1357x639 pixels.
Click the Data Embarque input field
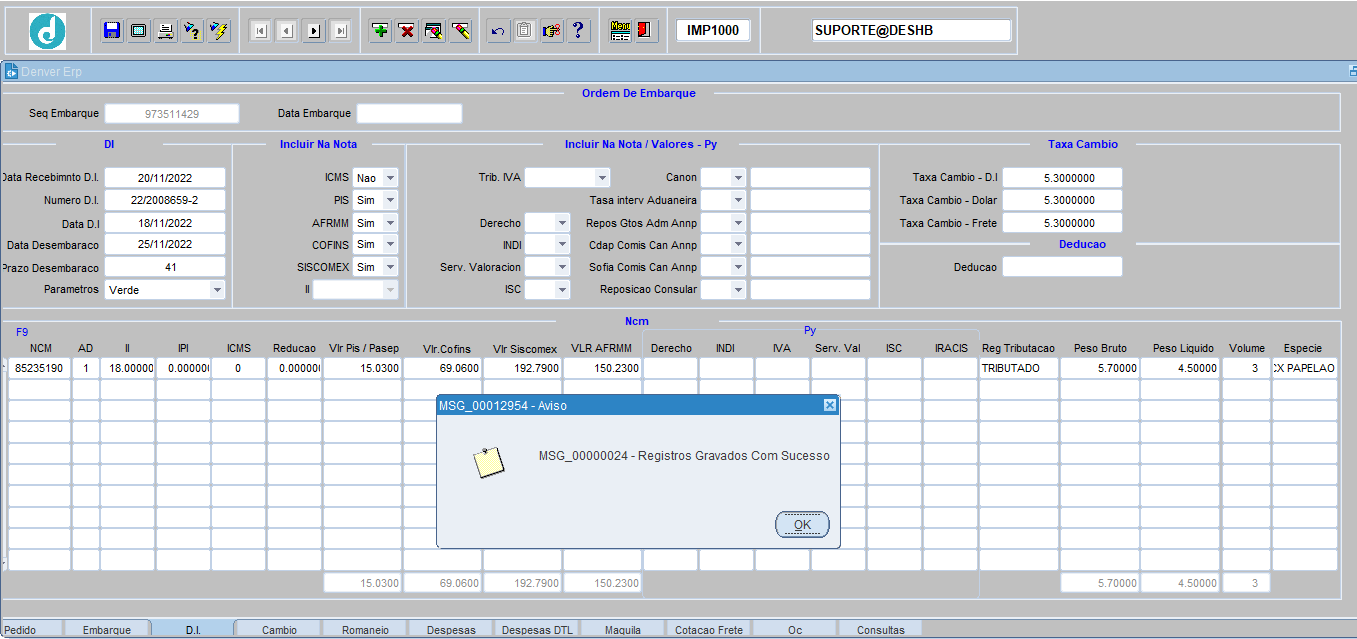click(410, 114)
